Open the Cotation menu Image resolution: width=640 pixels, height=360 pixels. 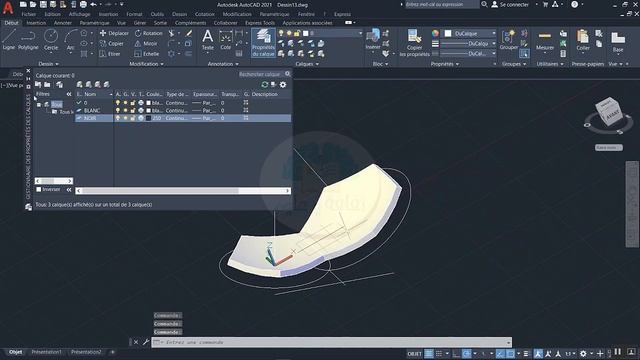(x=204, y=14)
